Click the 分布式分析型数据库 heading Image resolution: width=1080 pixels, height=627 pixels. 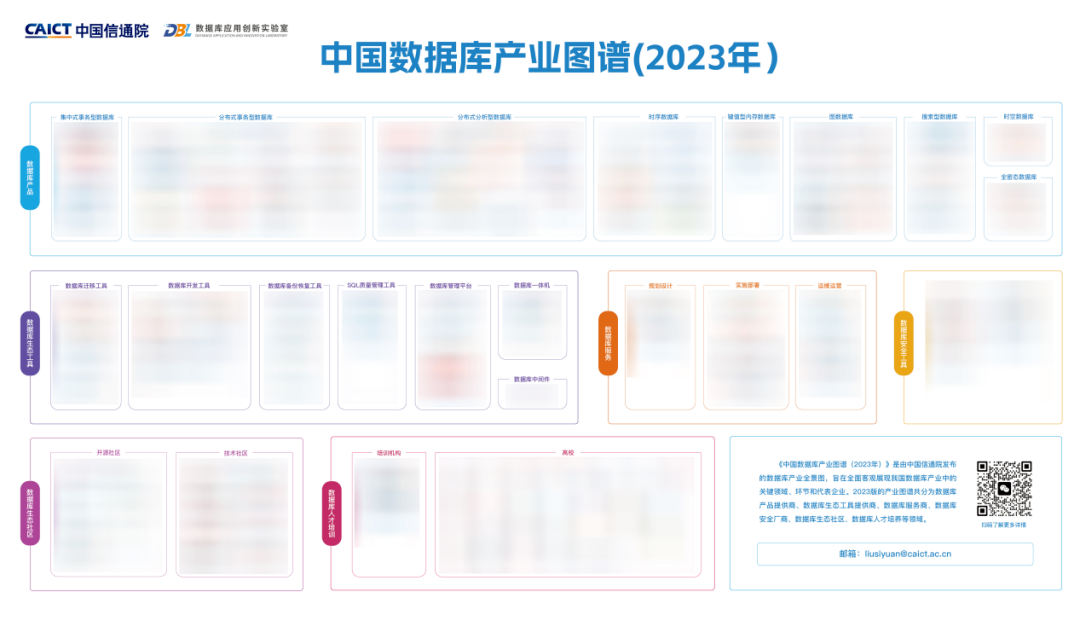click(x=484, y=117)
